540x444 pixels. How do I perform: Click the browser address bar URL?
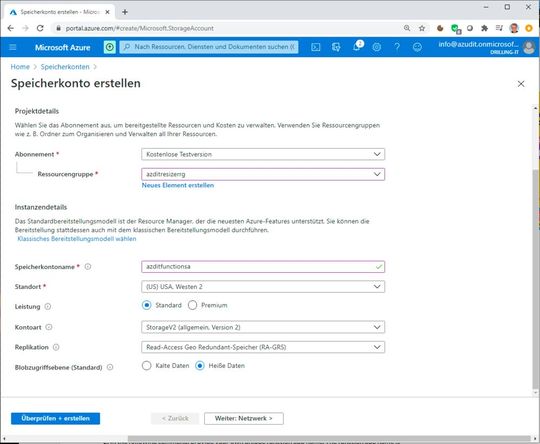pos(140,28)
